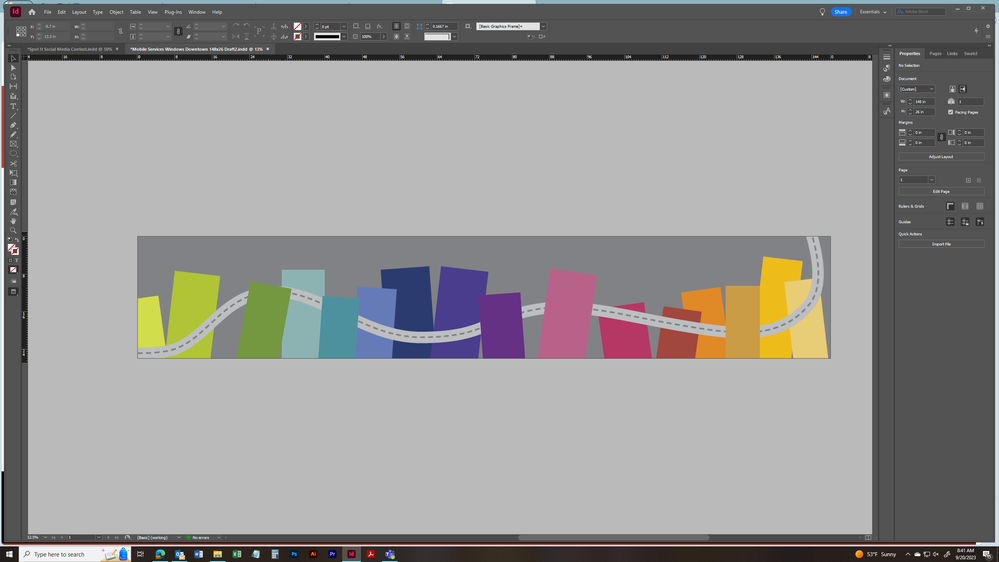999x562 pixels.
Task: Toggle the document grid icon
Action: click(x=979, y=206)
